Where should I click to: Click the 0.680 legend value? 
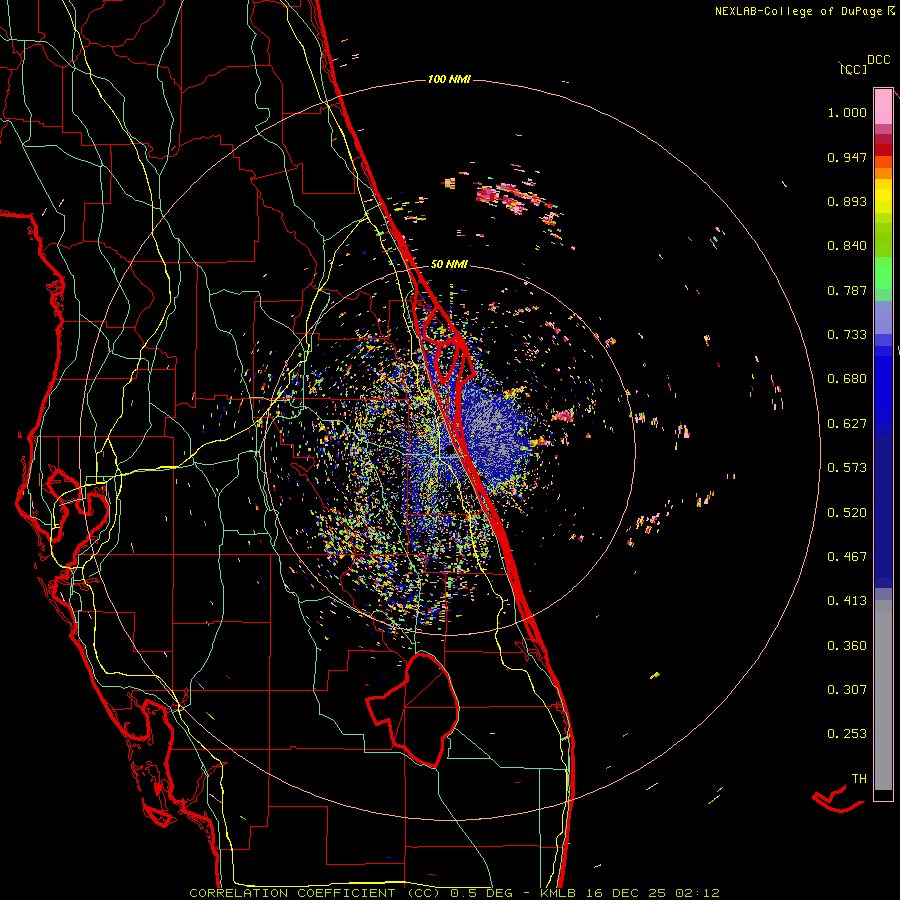(x=847, y=379)
